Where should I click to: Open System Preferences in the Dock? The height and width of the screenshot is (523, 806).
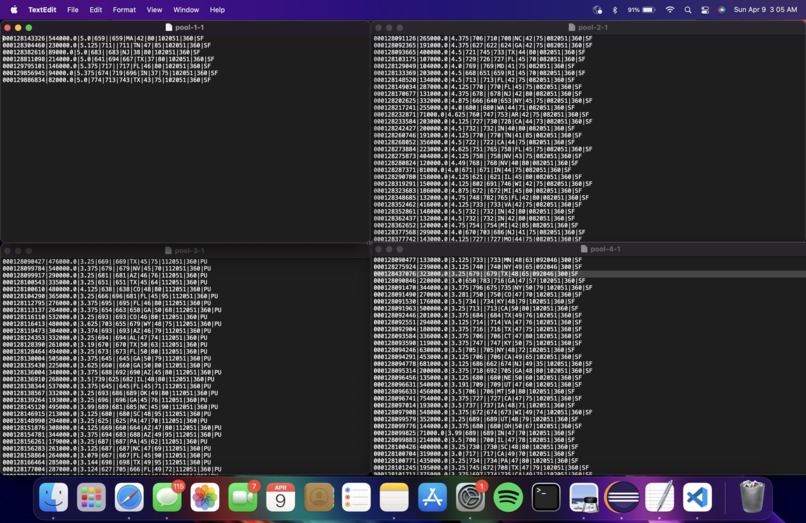470,497
